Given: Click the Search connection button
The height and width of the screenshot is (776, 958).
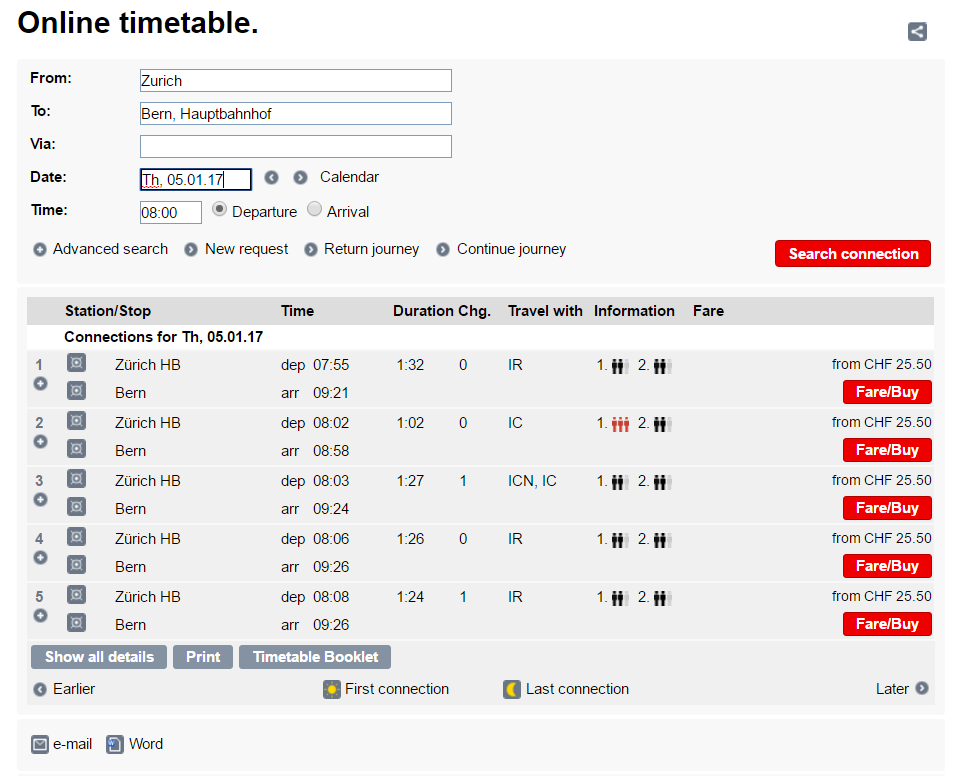Looking at the screenshot, I should [x=853, y=254].
